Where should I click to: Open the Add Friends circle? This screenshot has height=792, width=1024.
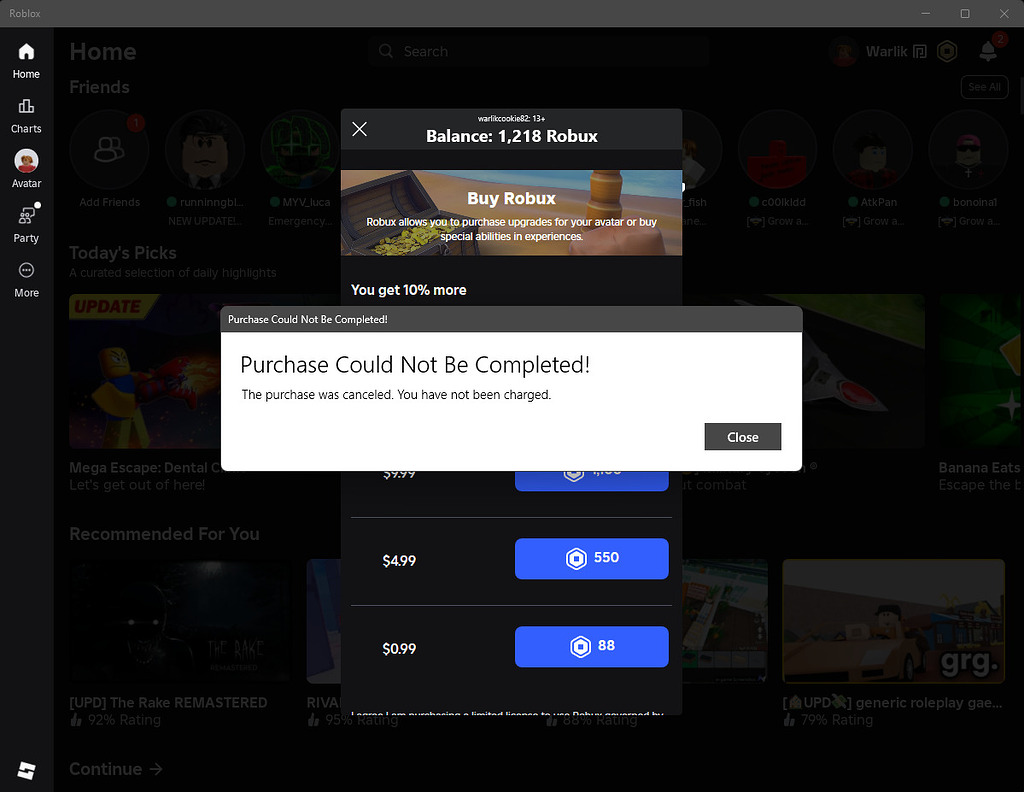click(110, 150)
